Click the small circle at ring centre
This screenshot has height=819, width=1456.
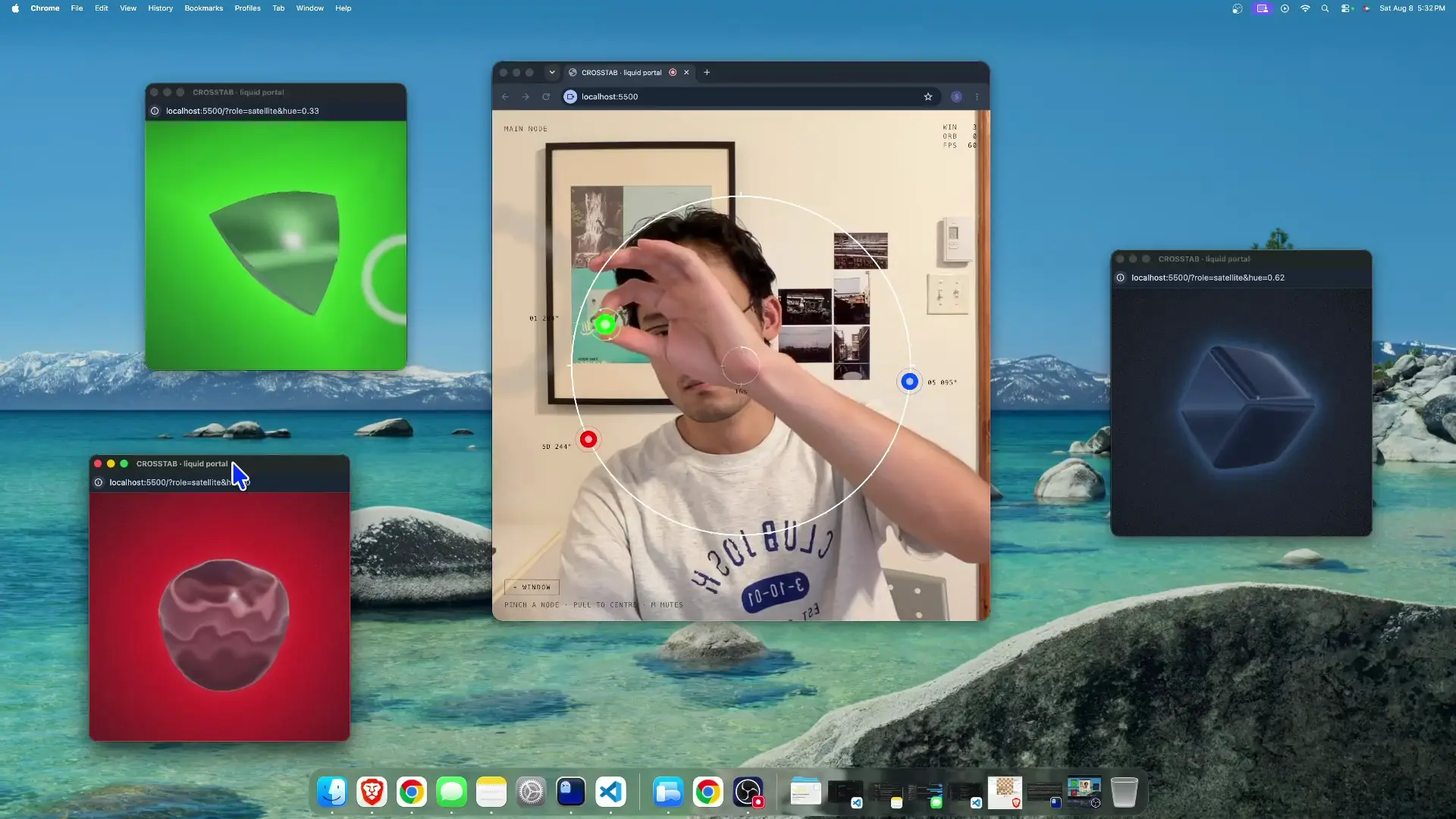(740, 366)
